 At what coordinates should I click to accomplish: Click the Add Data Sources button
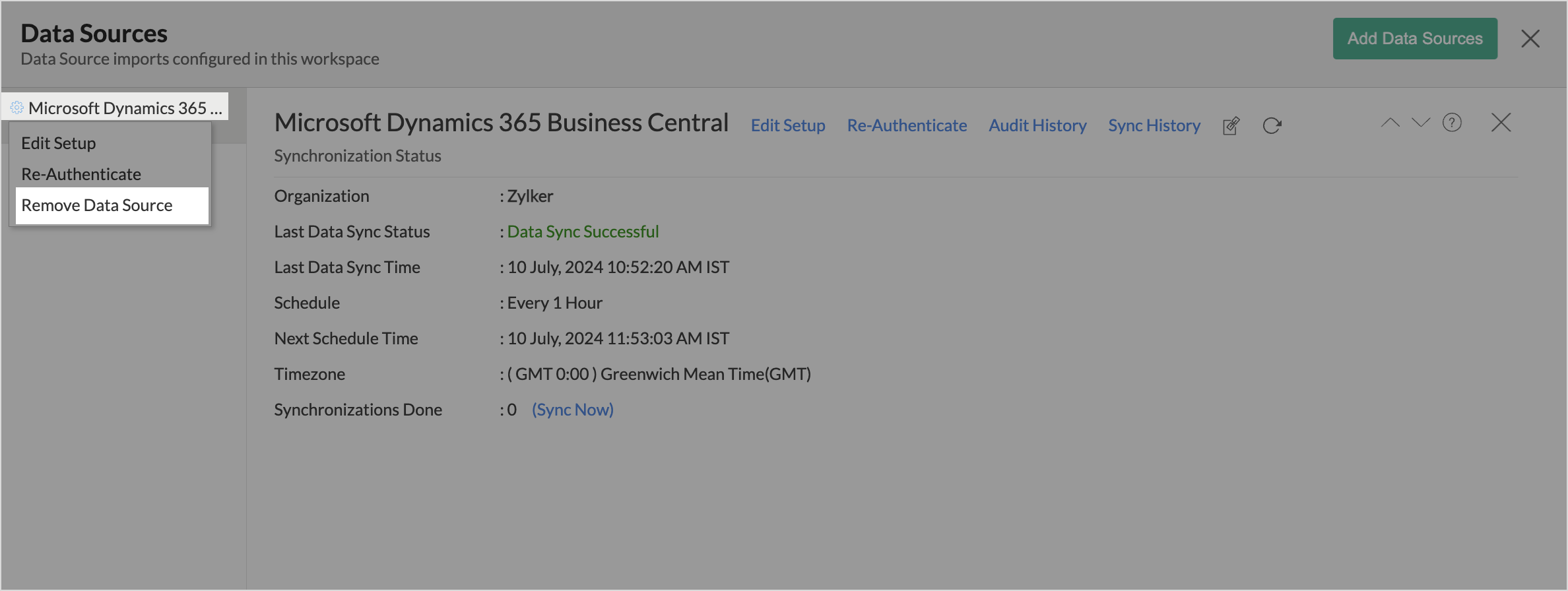pyautogui.click(x=1414, y=38)
